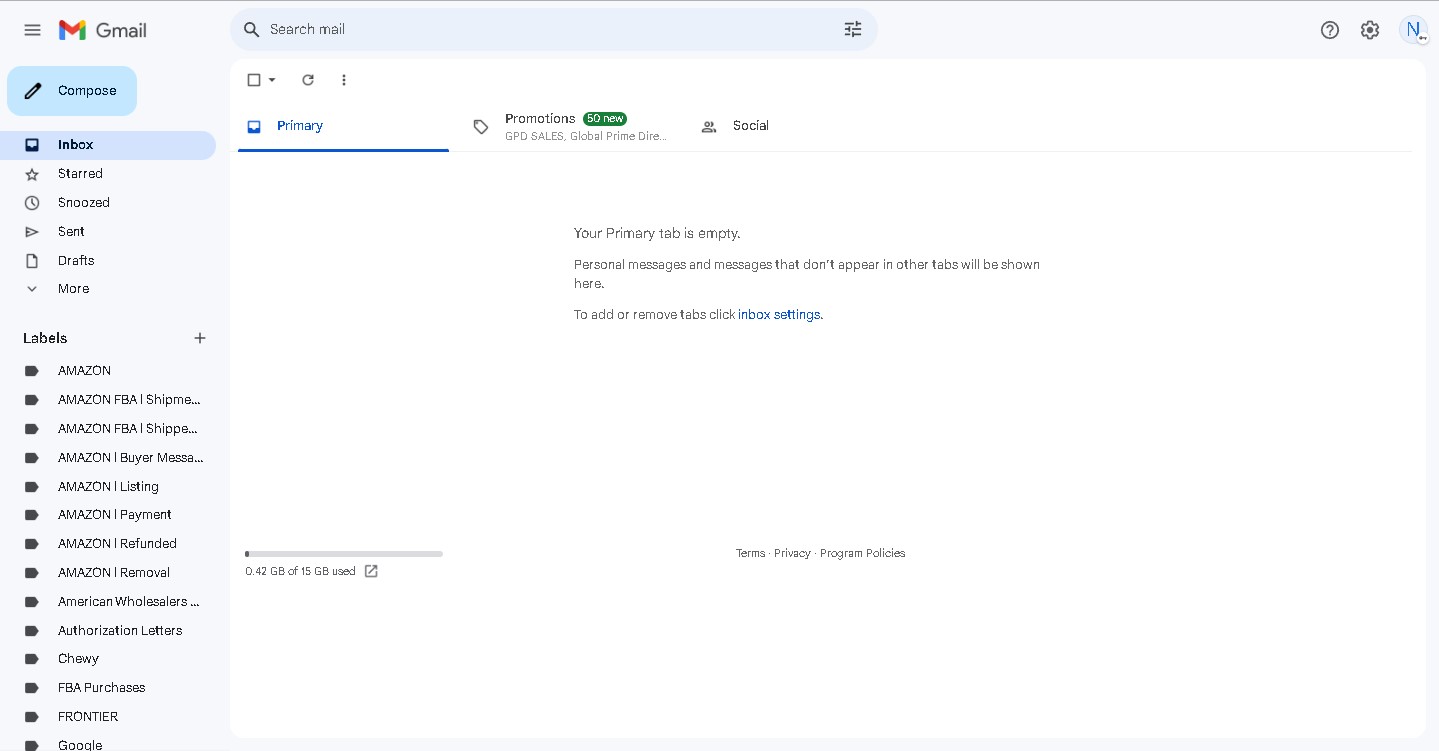Open the Terms link
The height and width of the screenshot is (751, 1439).
(750, 554)
